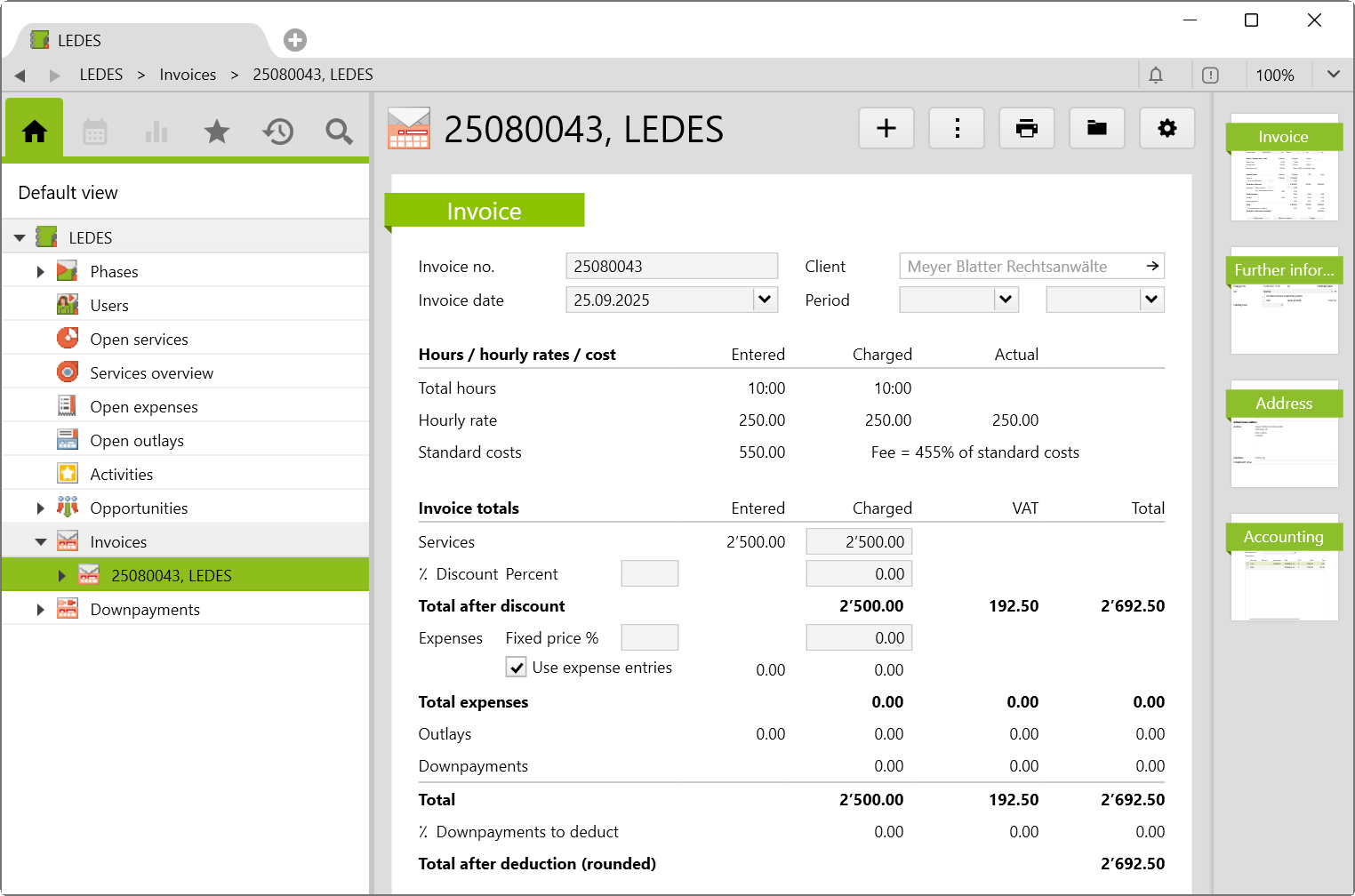Expand the Downpayments tree node
This screenshot has width=1355, height=896.
click(x=40, y=610)
